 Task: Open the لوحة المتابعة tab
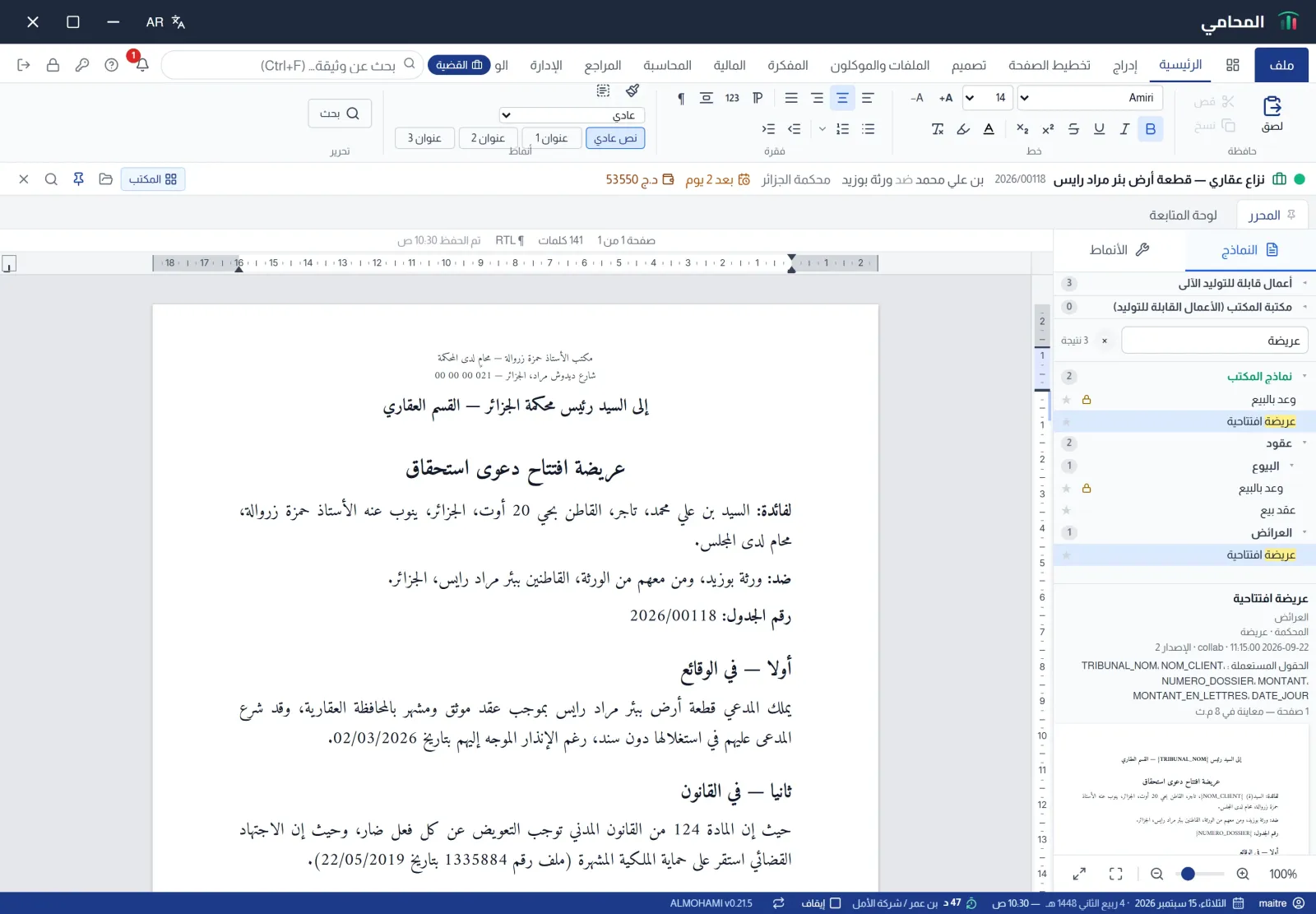click(x=1183, y=216)
